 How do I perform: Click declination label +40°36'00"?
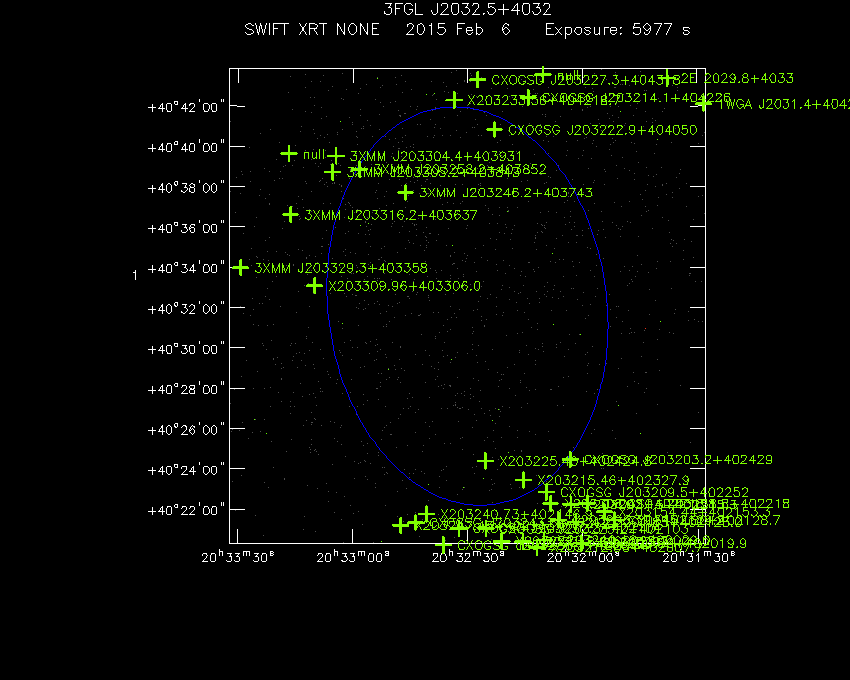pos(186,228)
